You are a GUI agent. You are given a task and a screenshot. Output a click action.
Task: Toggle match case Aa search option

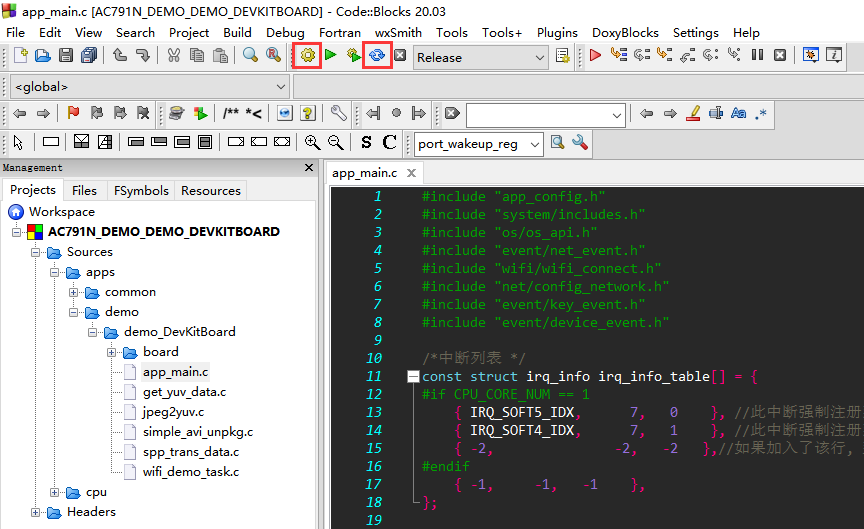click(x=738, y=113)
